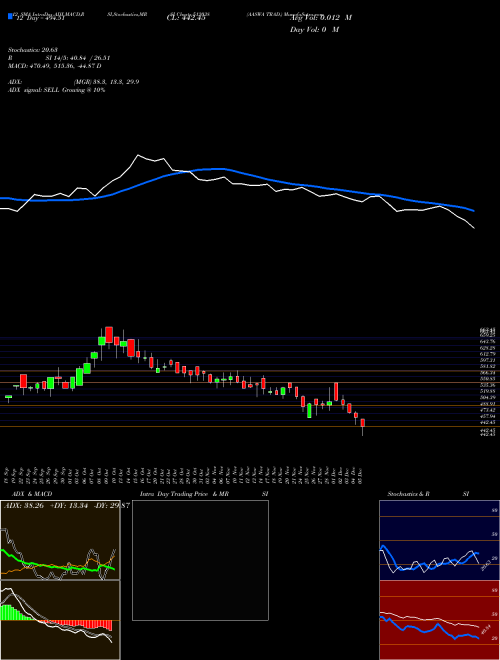The width and height of the screenshot is (500, 660).
Task: Click the 'SI 14/3: 40.84 / 26.51' value
Action: pos(78,58)
